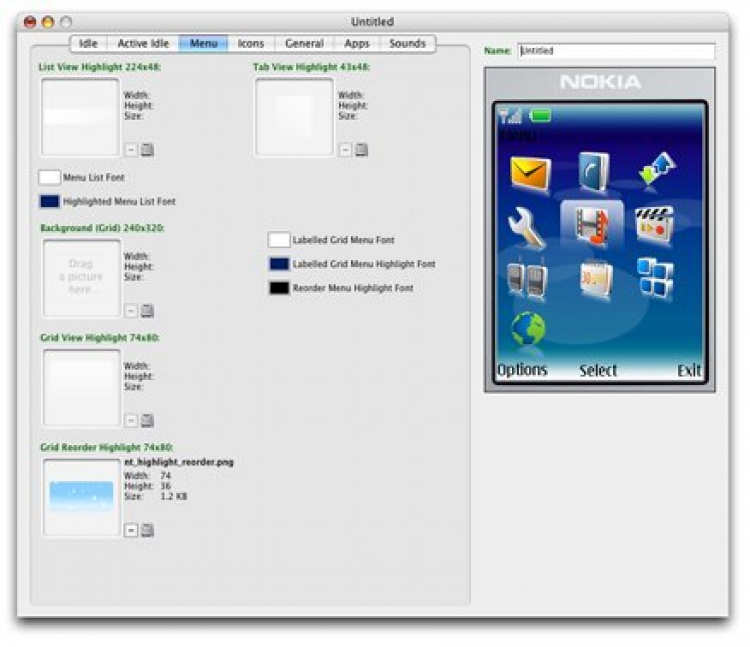
Task: Switch to the Idle tab
Action: (88, 44)
